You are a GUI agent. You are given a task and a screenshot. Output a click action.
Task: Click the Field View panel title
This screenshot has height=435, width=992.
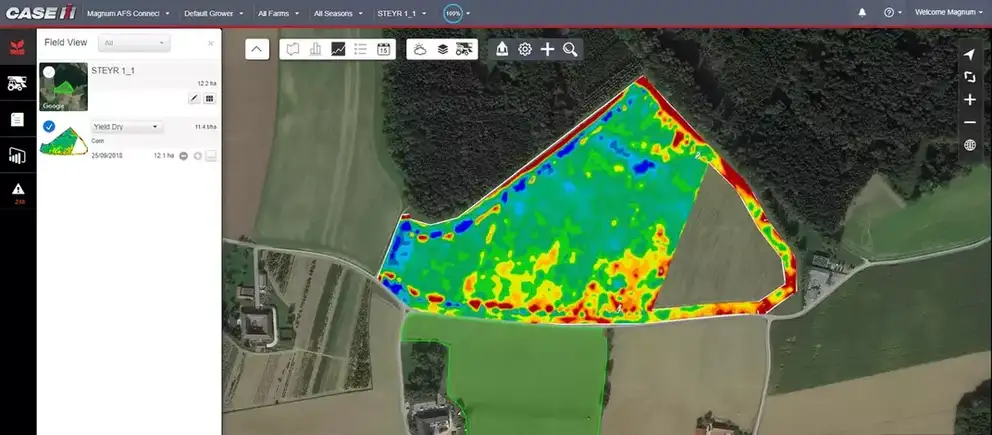pyautogui.click(x=66, y=43)
